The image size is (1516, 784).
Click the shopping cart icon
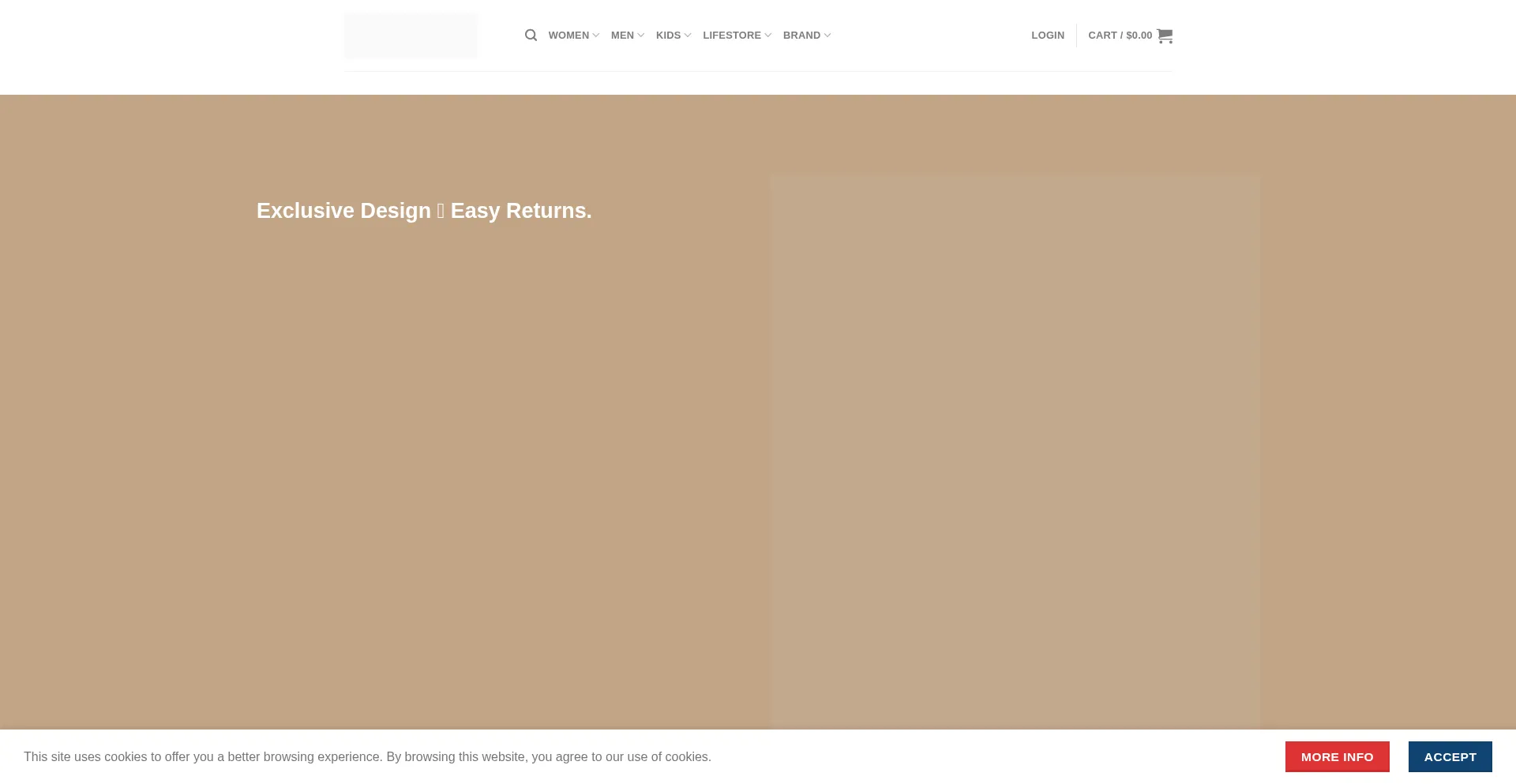[x=1165, y=36]
